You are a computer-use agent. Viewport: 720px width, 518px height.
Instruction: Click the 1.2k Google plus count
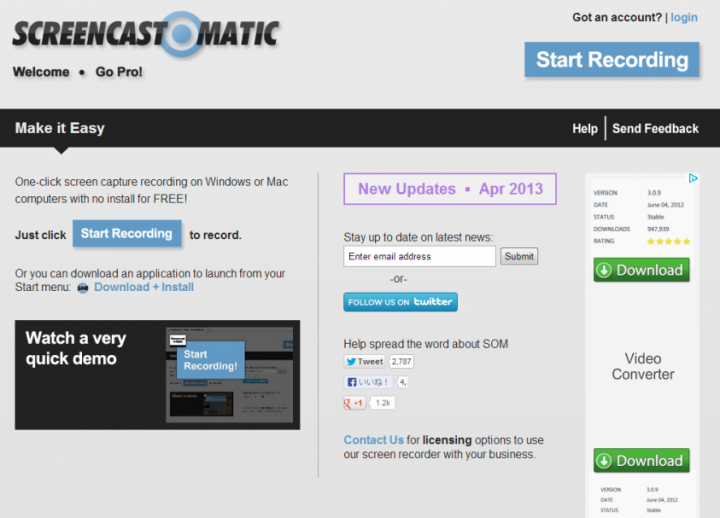(x=382, y=403)
